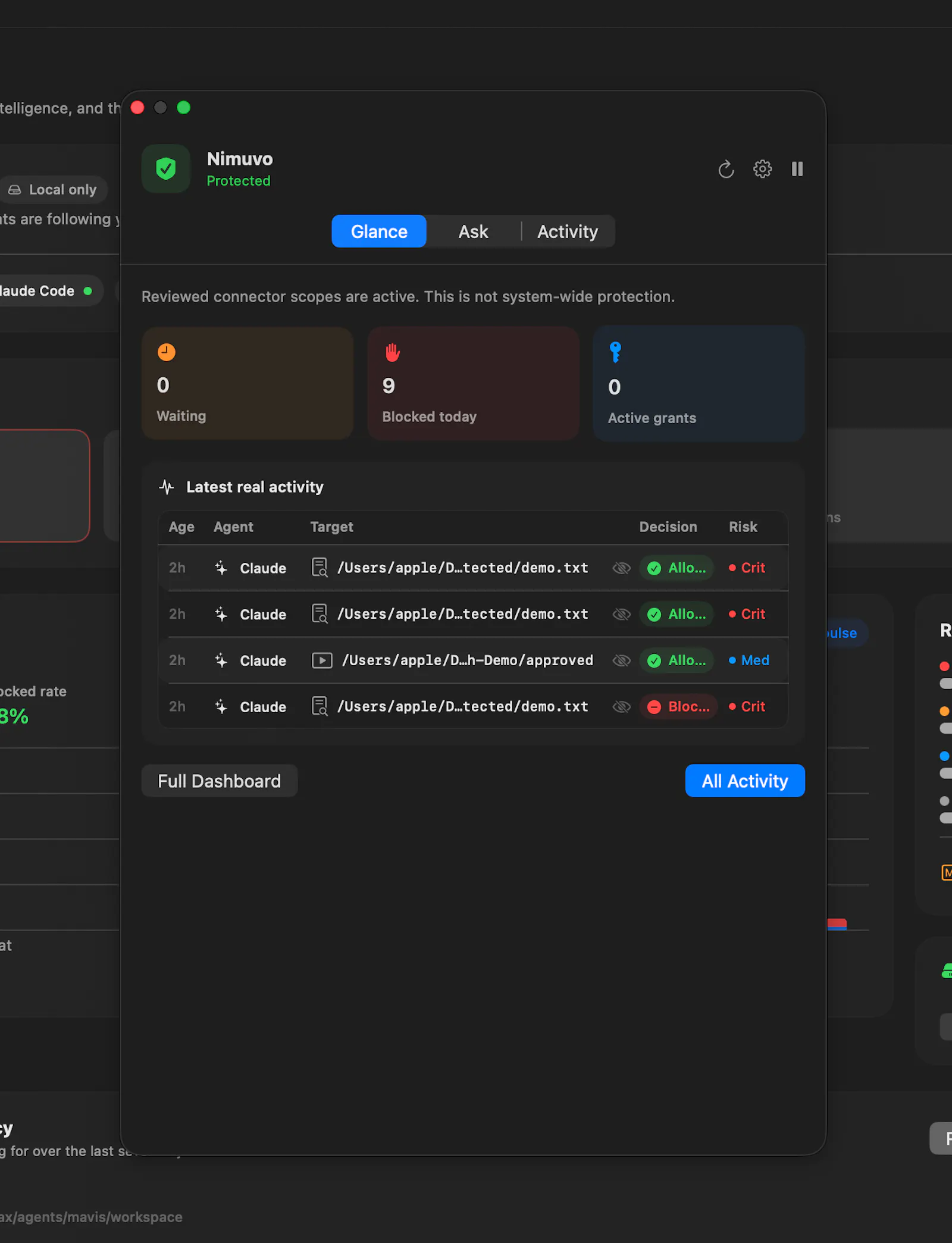Open the Waiting card
This screenshot has width=952, height=1243.
click(x=248, y=384)
